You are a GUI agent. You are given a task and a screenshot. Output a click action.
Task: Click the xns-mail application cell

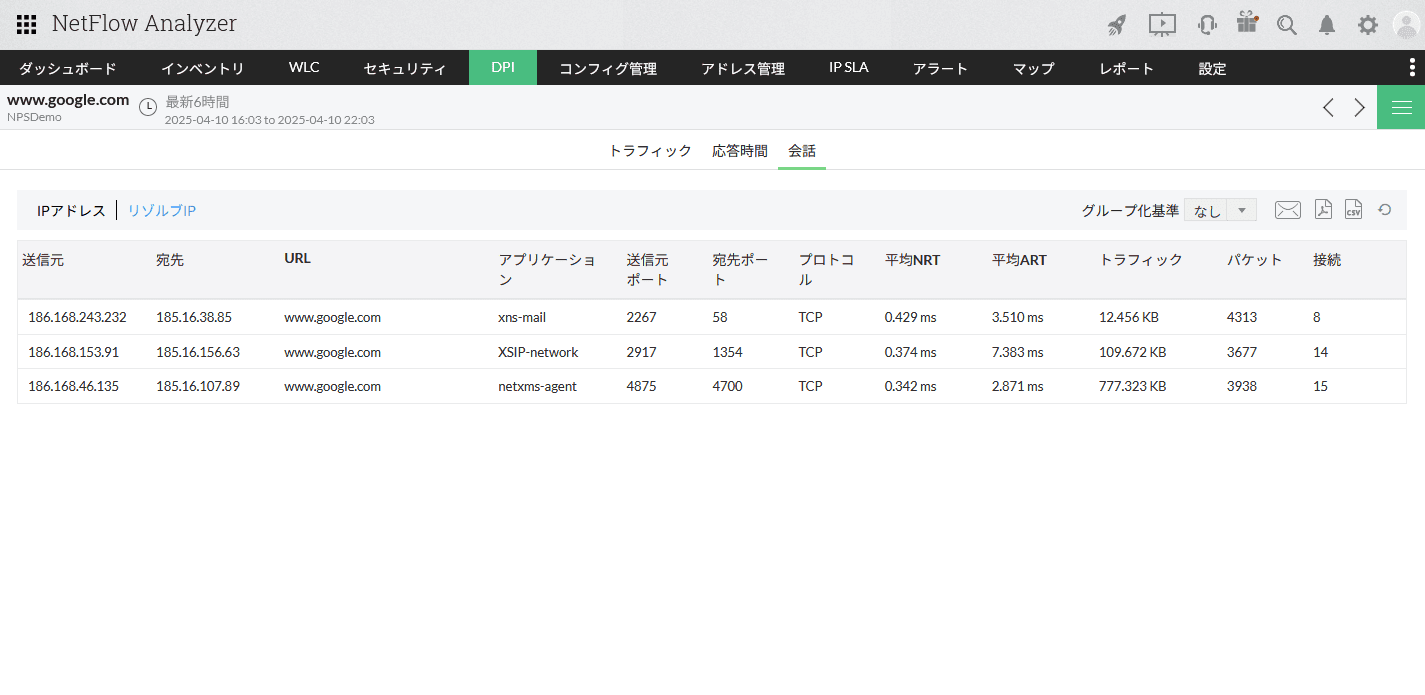click(x=522, y=317)
